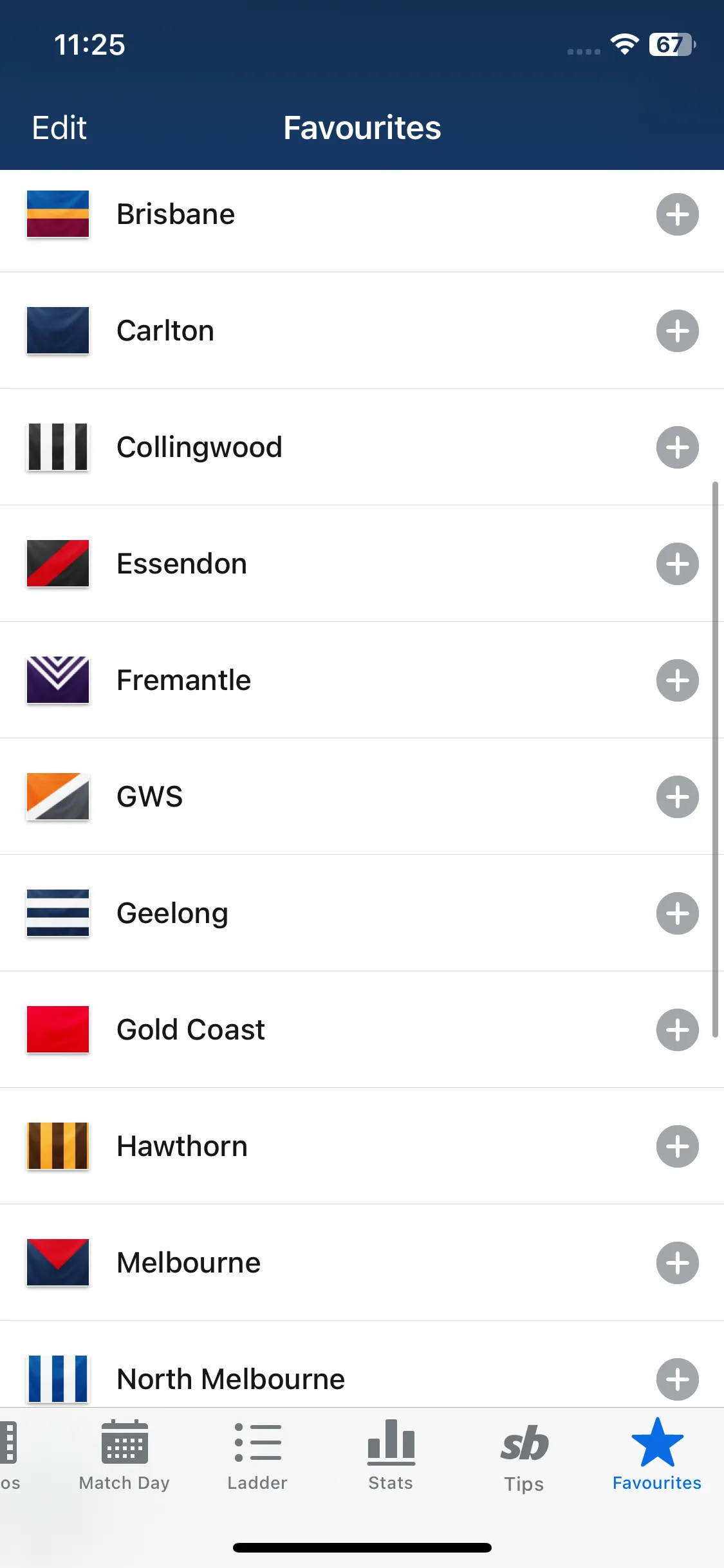
Task: Tap the plus icon beside Carlton
Action: click(x=677, y=331)
